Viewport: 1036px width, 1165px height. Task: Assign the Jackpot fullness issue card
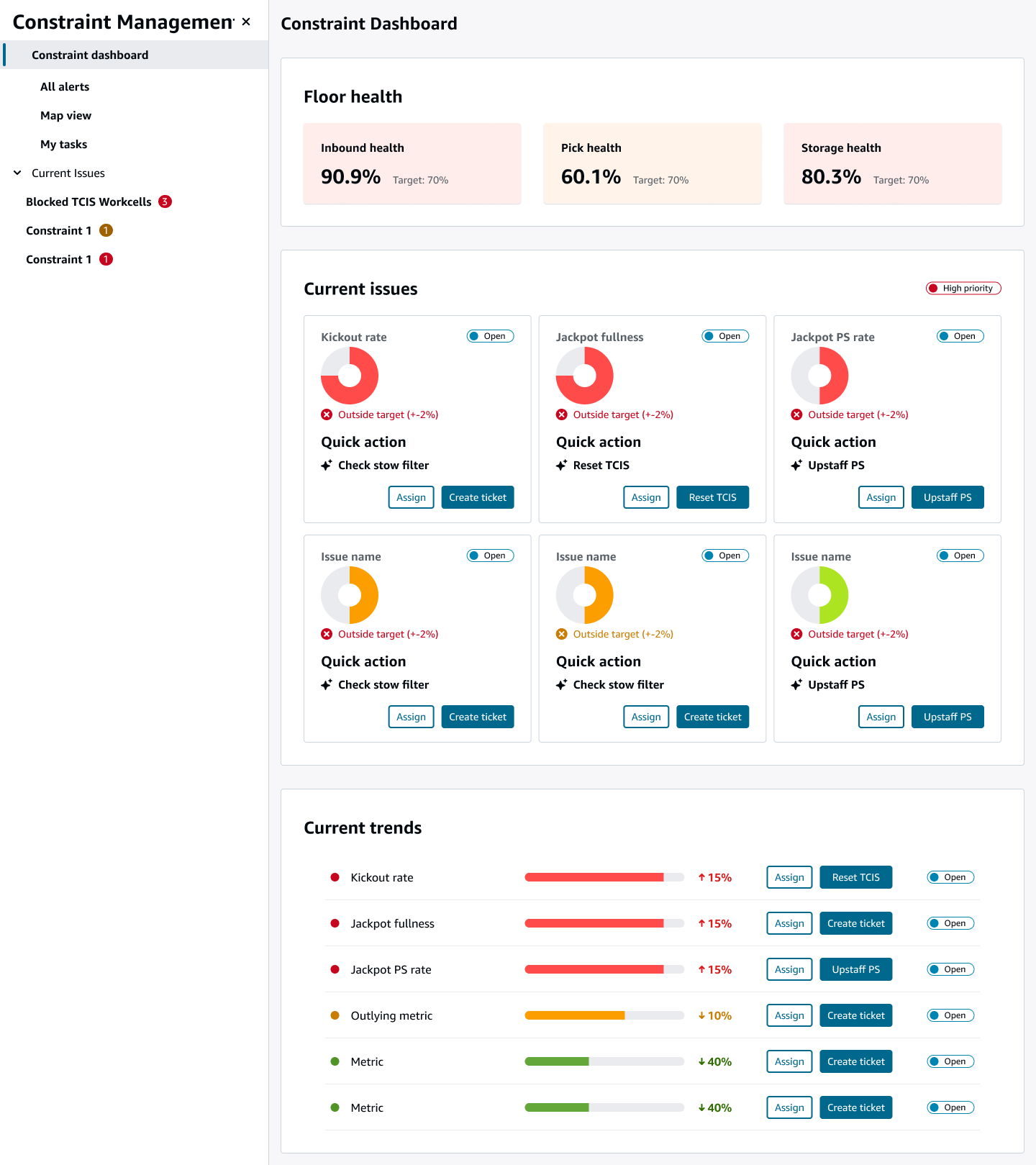[646, 497]
